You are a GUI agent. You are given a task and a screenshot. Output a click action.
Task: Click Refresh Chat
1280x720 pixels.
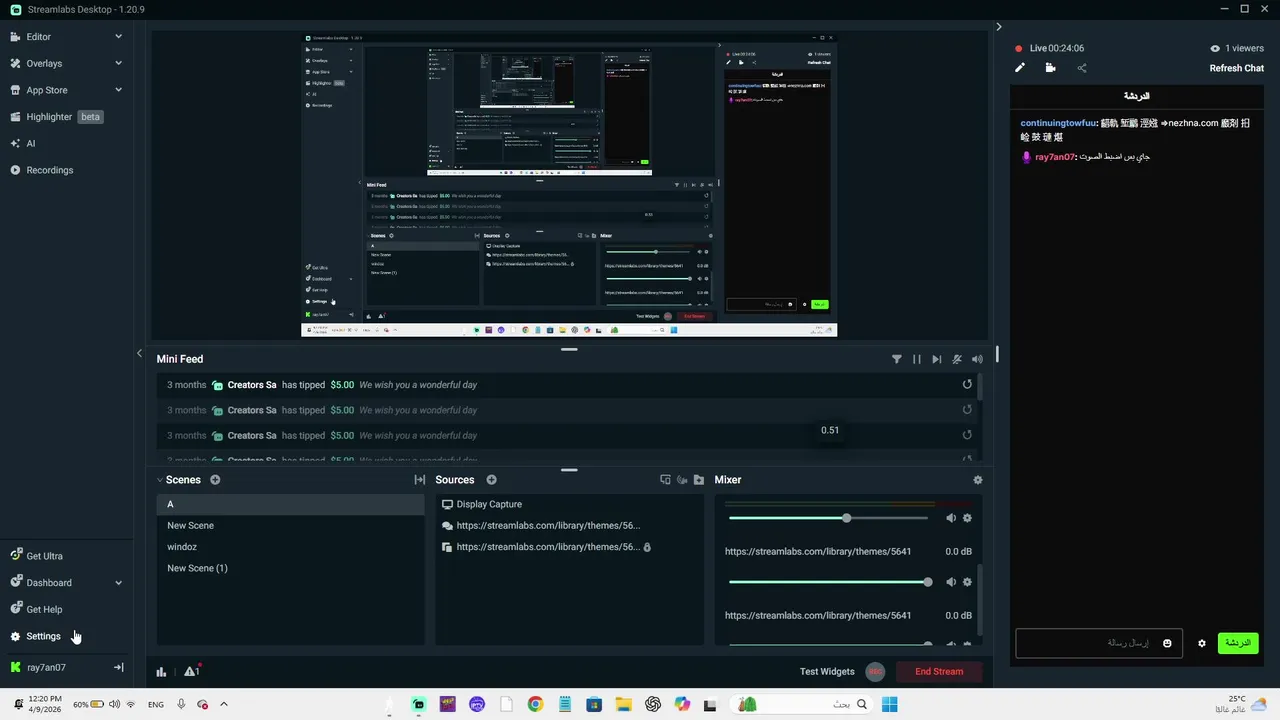(x=1237, y=68)
